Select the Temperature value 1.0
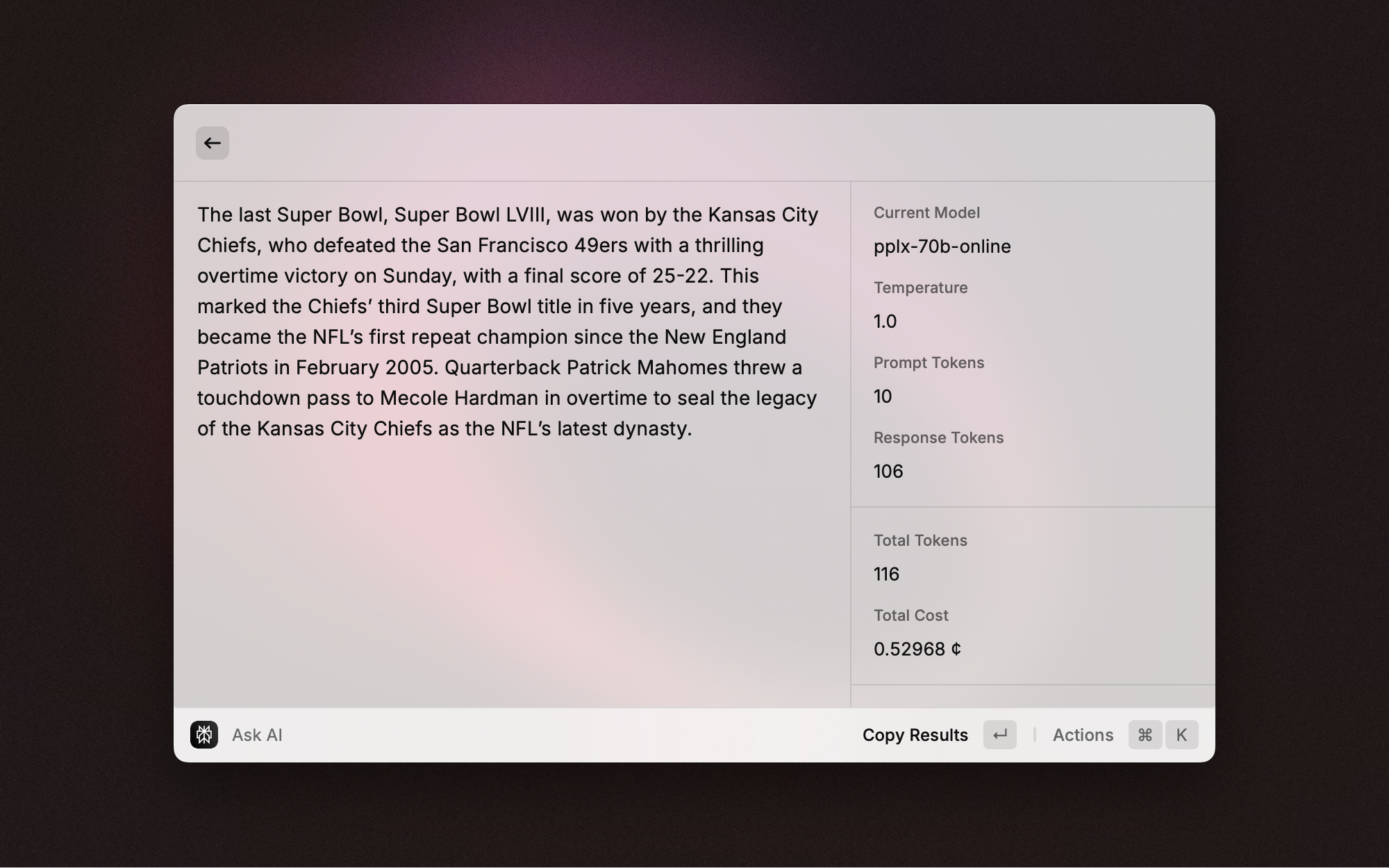Image resolution: width=1389 pixels, height=868 pixels. pyautogui.click(x=885, y=322)
